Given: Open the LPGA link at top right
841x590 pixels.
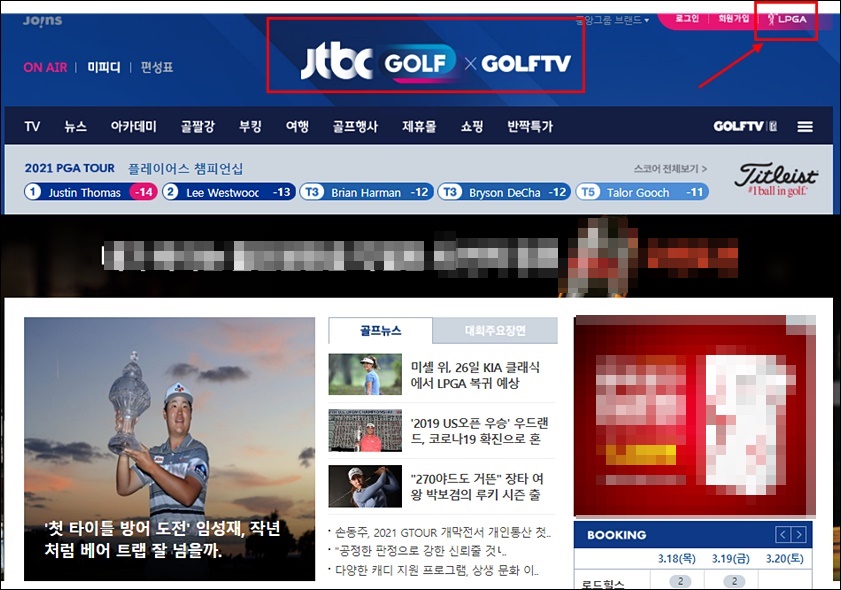Looking at the screenshot, I should pyautogui.click(x=787, y=19).
